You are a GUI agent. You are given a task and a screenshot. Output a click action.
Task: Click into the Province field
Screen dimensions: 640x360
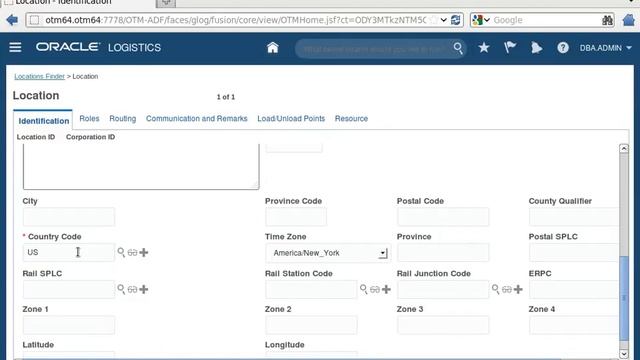click(442, 253)
